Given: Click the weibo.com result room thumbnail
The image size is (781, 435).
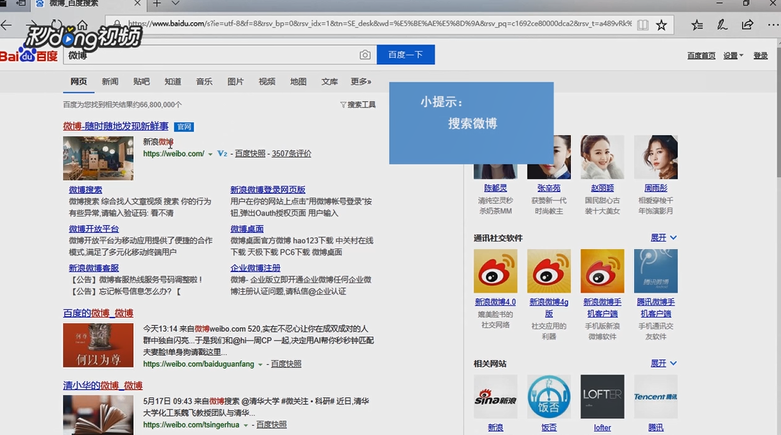Looking at the screenshot, I should [98, 158].
